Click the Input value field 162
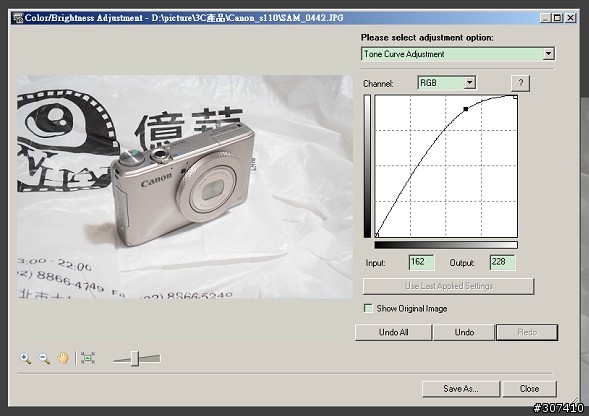This screenshot has height=416, width=589. (421, 262)
